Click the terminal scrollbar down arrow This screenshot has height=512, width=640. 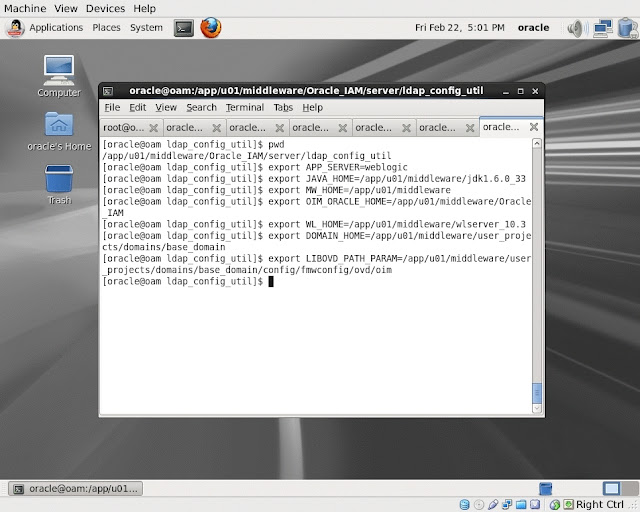[x=537, y=408]
